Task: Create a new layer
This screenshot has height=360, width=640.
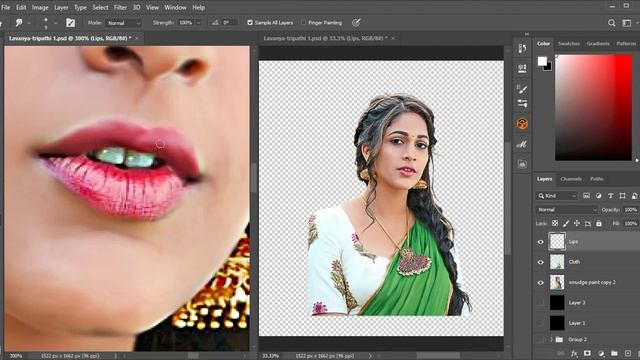Action: (628, 353)
